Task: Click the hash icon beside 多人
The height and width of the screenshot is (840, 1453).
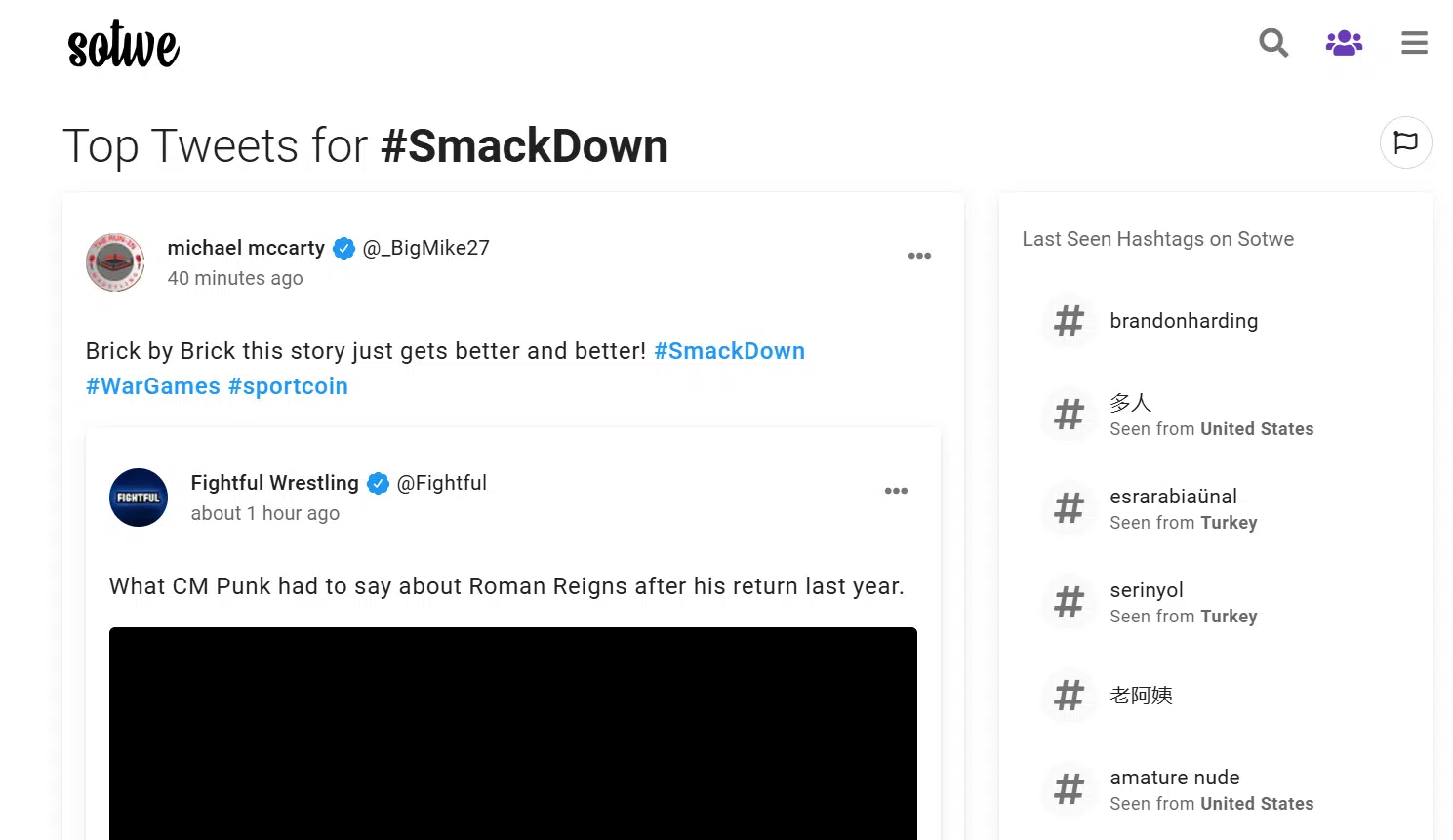Action: 1069,415
